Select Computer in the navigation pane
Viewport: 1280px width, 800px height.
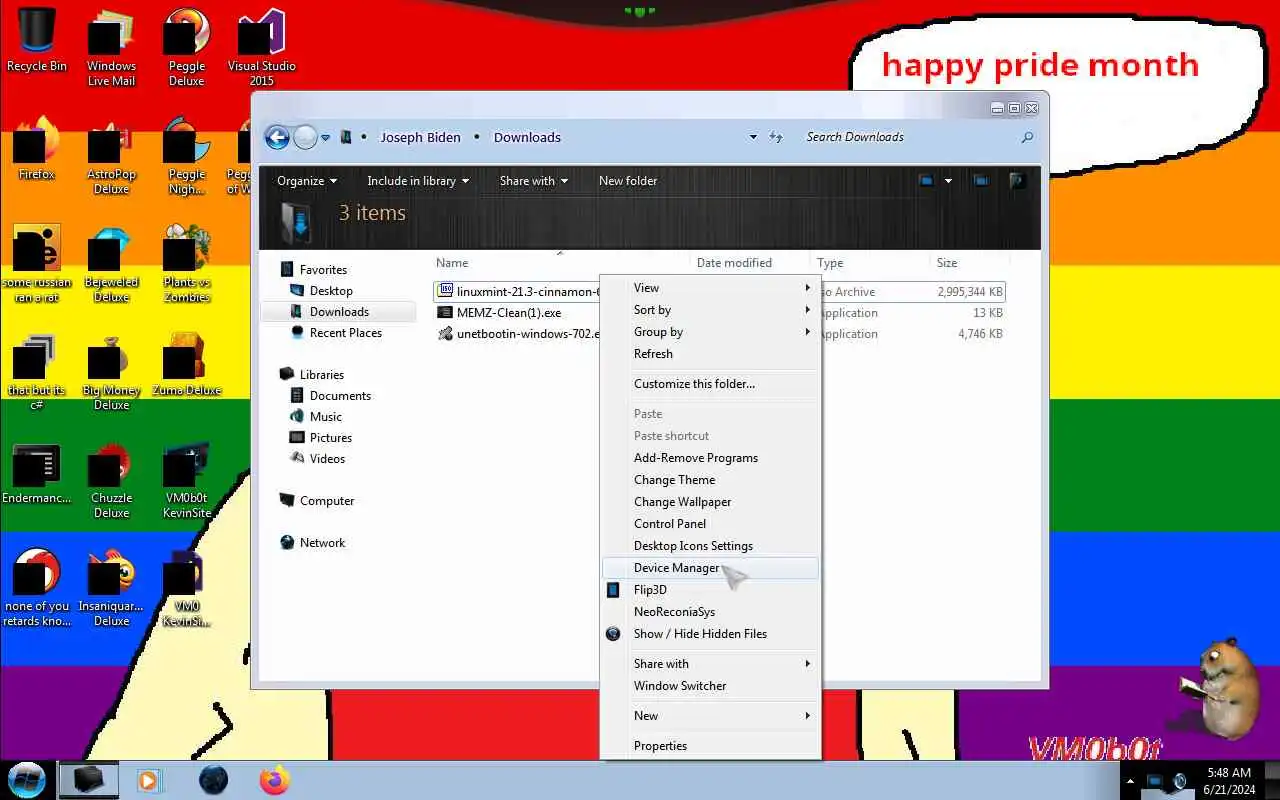[327, 501]
